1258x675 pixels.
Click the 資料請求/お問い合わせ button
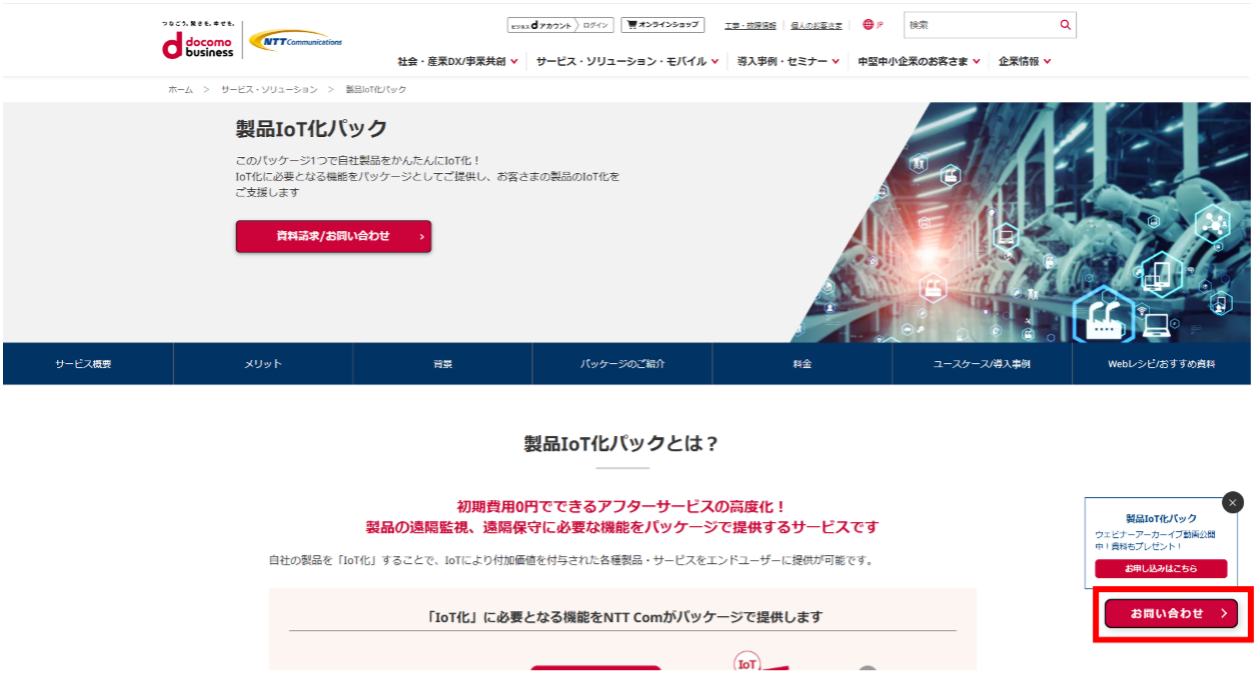pyautogui.click(x=333, y=236)
